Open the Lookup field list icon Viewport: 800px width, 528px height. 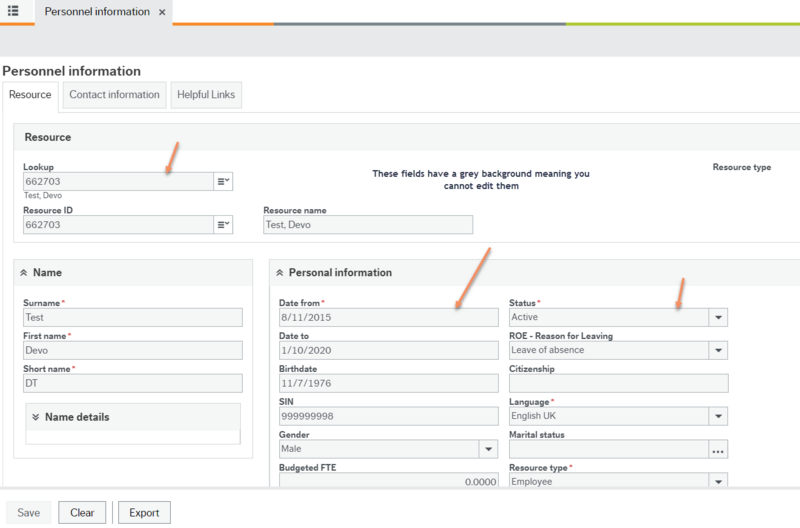pos(223,181)
